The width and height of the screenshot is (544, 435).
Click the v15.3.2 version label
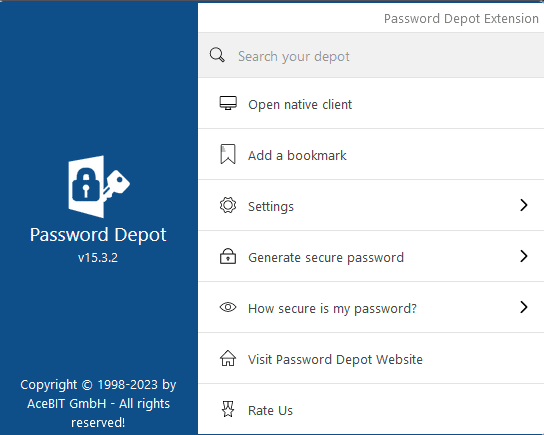98,258
